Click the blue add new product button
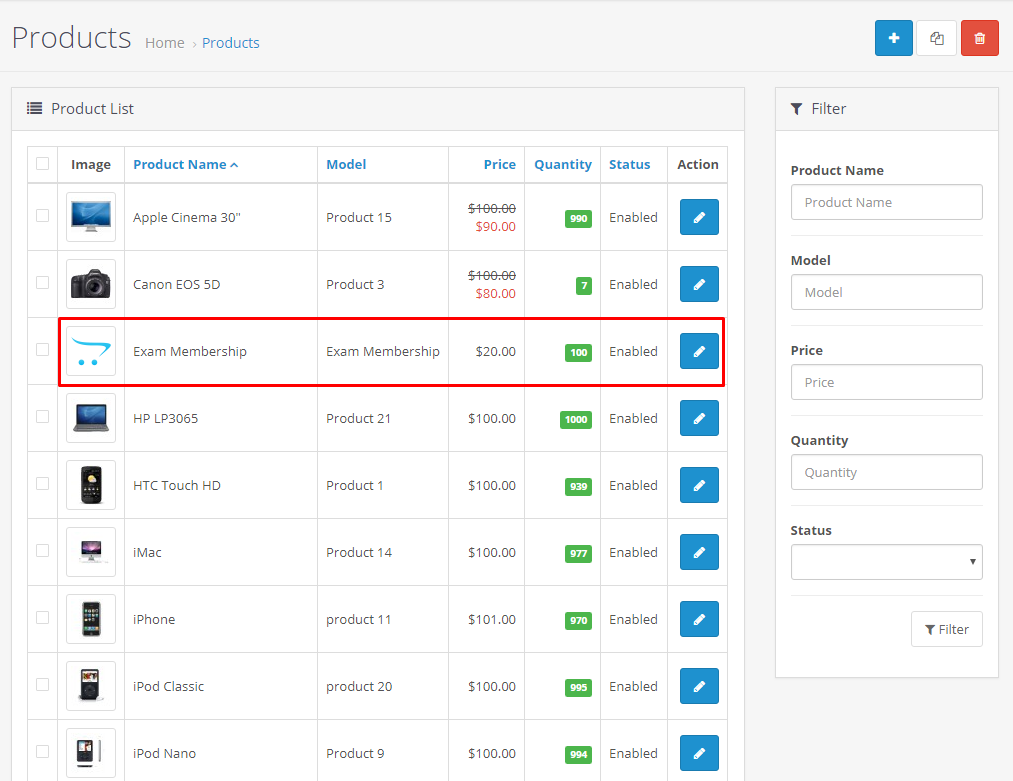The image size is (1013, 781). click(893, 38)
